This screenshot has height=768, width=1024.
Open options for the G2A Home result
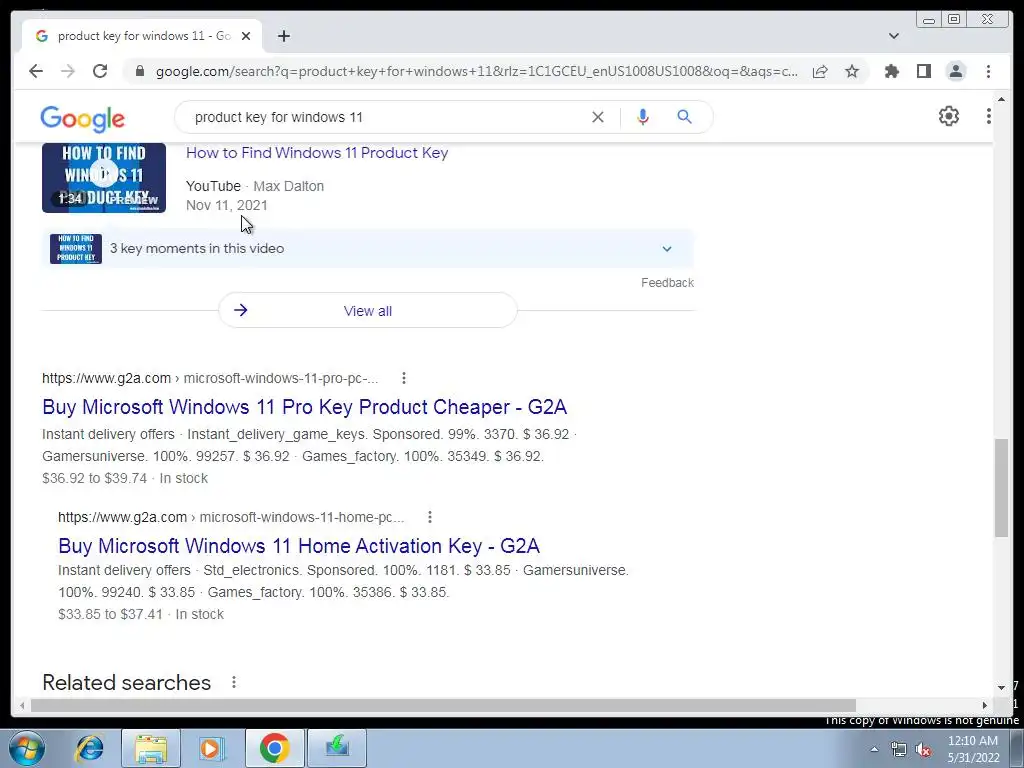tap(429, 517)
